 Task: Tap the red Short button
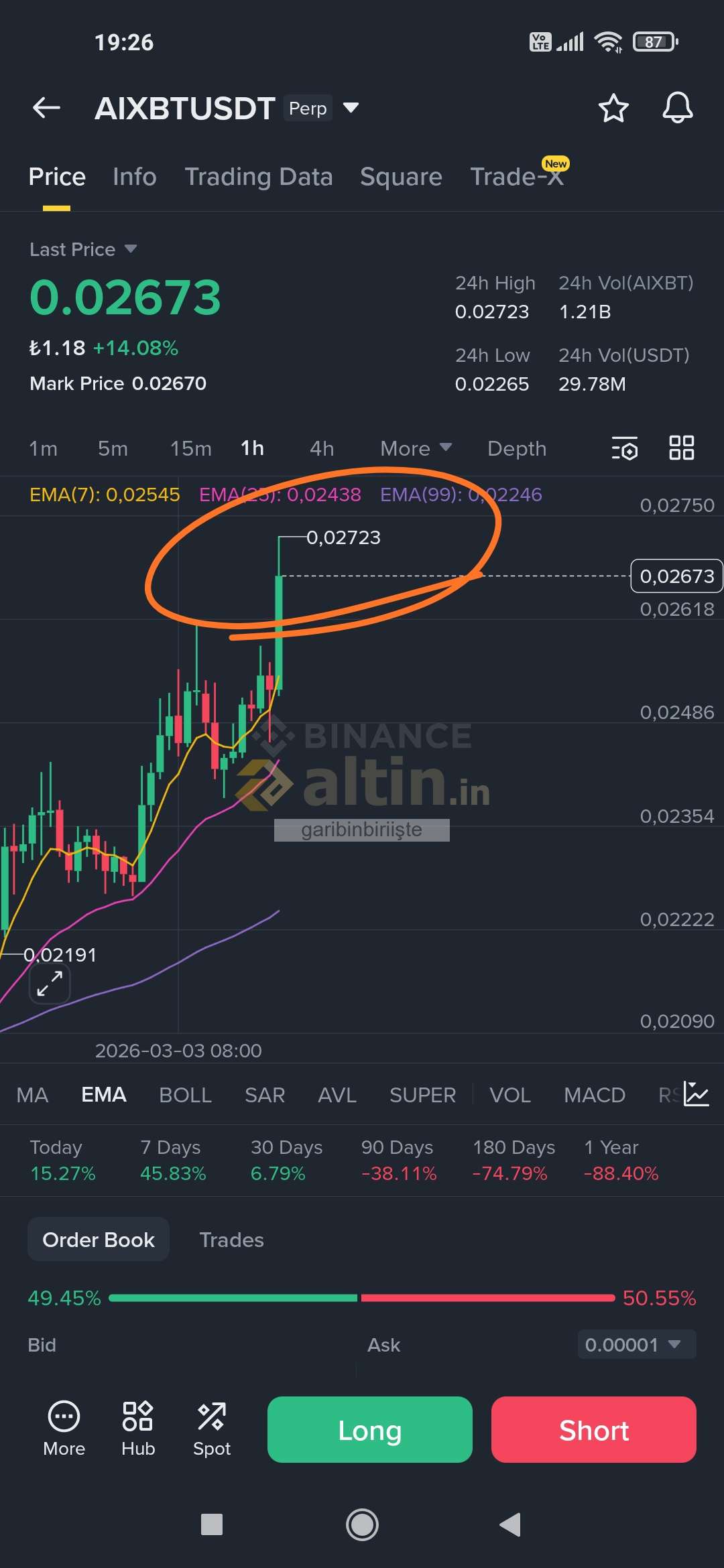pyautogui.click(x=594, y=1429)
